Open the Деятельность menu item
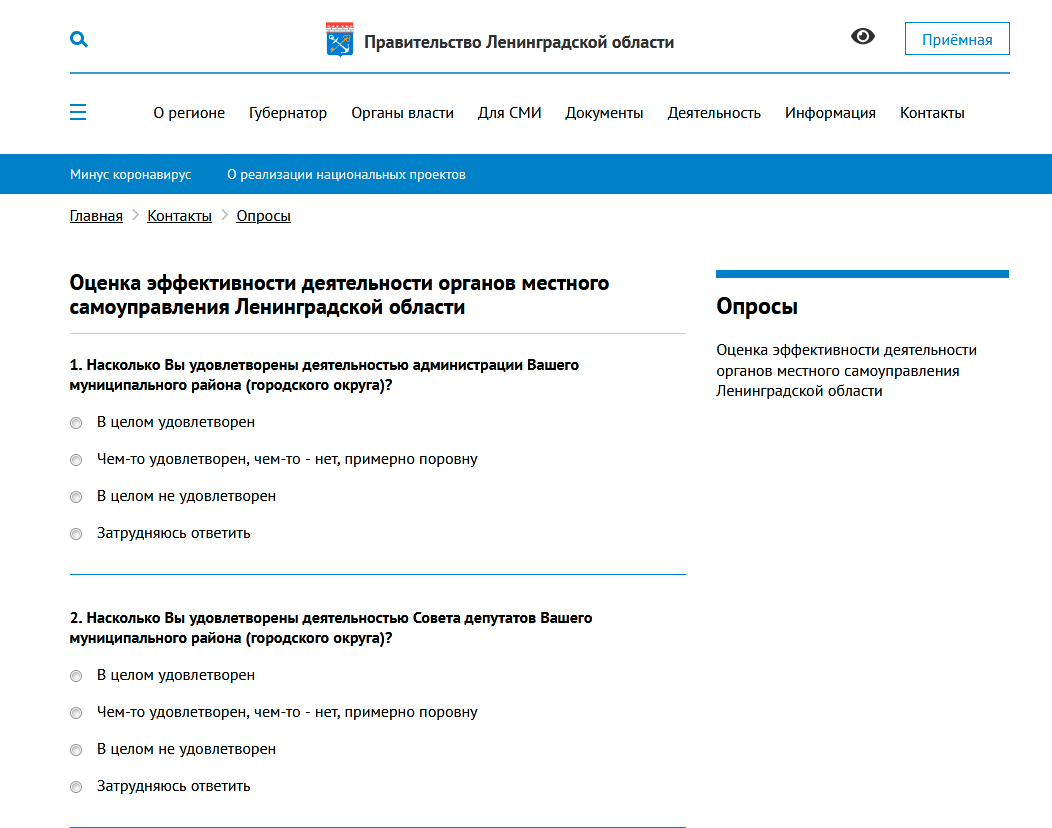Screen dimensions: 1052x828 714,113
